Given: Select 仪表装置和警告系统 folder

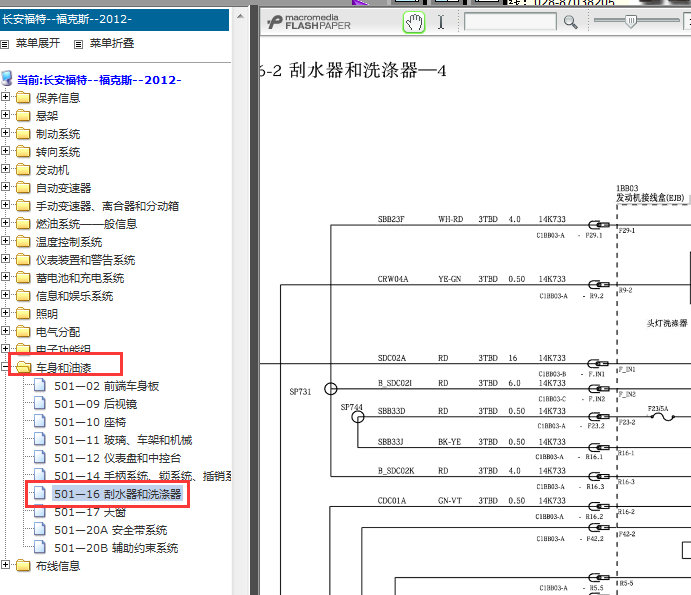Looking at the screenshot, I should tap(85, 260).
